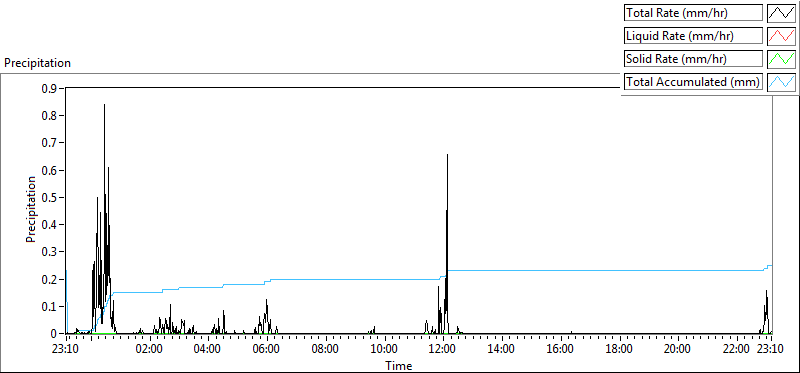Click the vertical Precipitation y-axis title
The image size is (800, 373).
pyautogui.click(x=31, y=209)
